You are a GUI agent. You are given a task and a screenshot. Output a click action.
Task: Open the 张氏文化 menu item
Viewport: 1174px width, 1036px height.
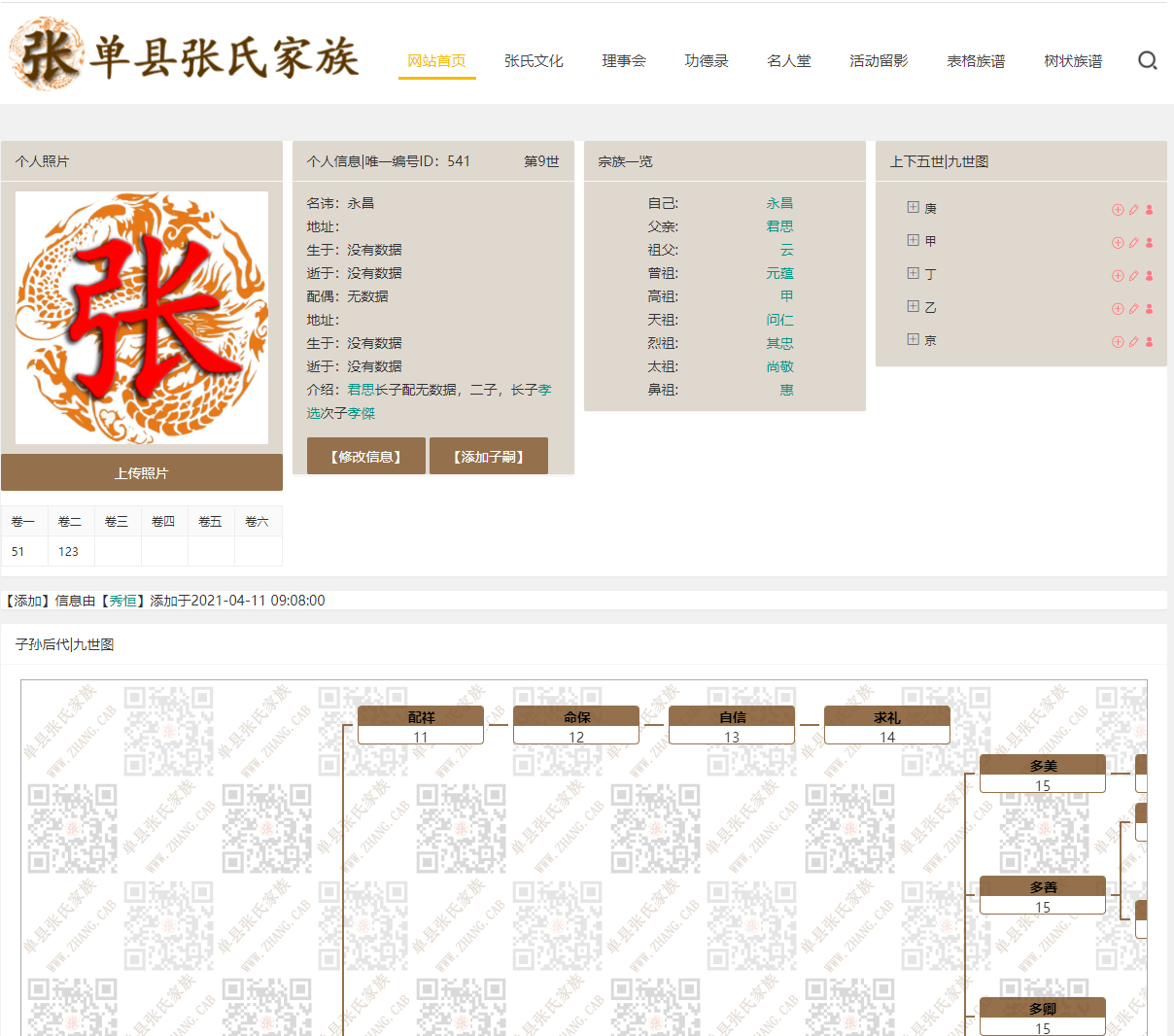point(534,60)
